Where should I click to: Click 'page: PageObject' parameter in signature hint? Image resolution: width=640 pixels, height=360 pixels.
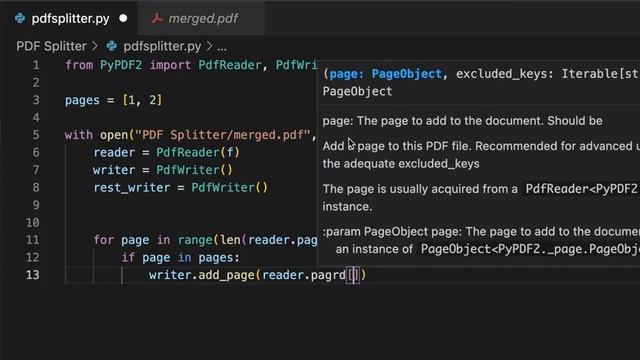386,74
